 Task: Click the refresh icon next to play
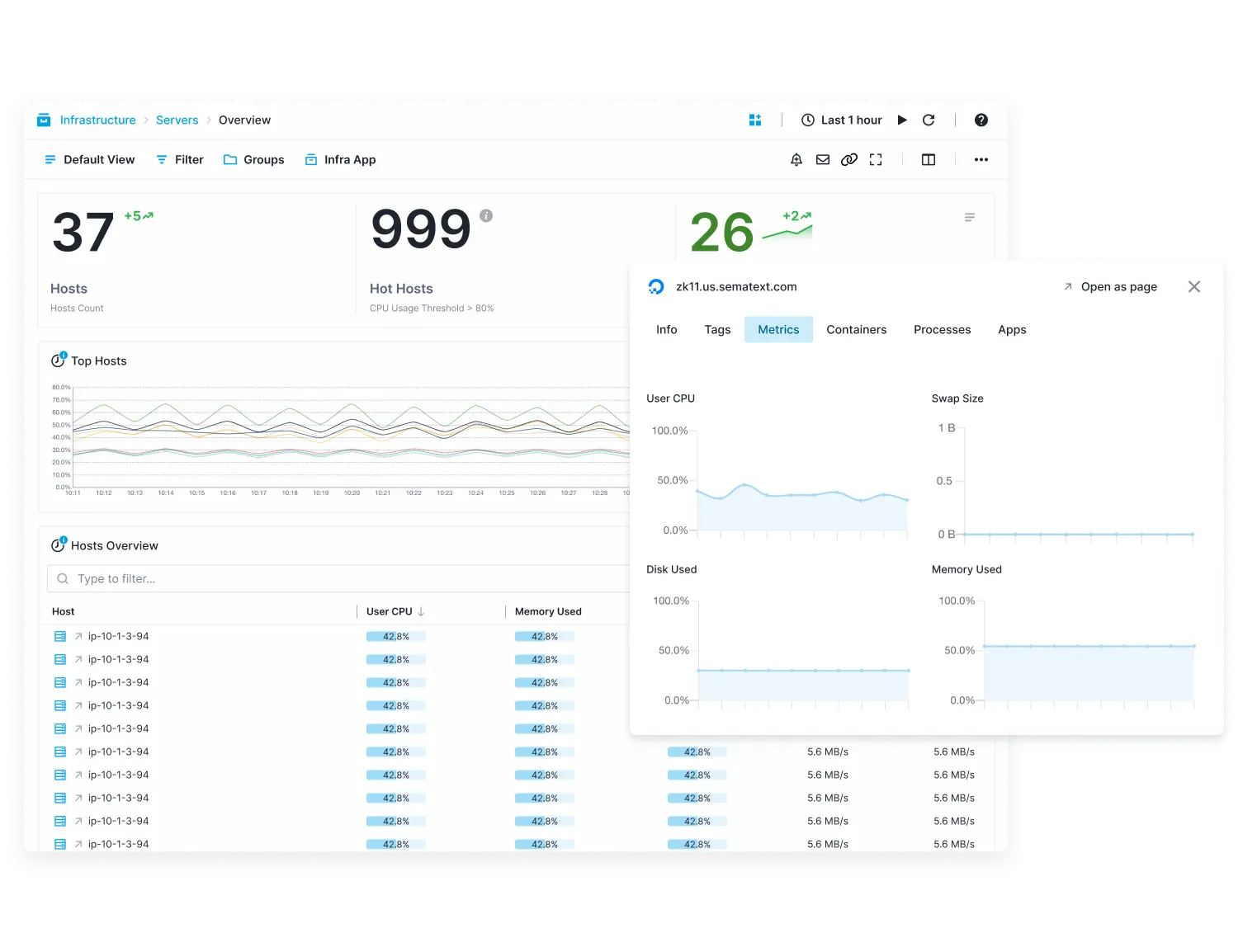(929, 120)
